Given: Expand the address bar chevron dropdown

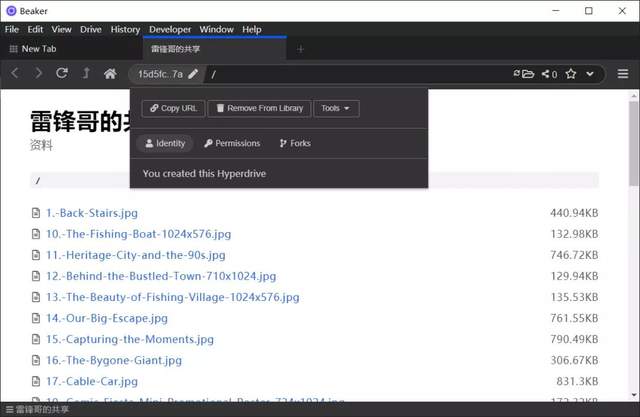Looking at the screenshot, I should (590, 74).
